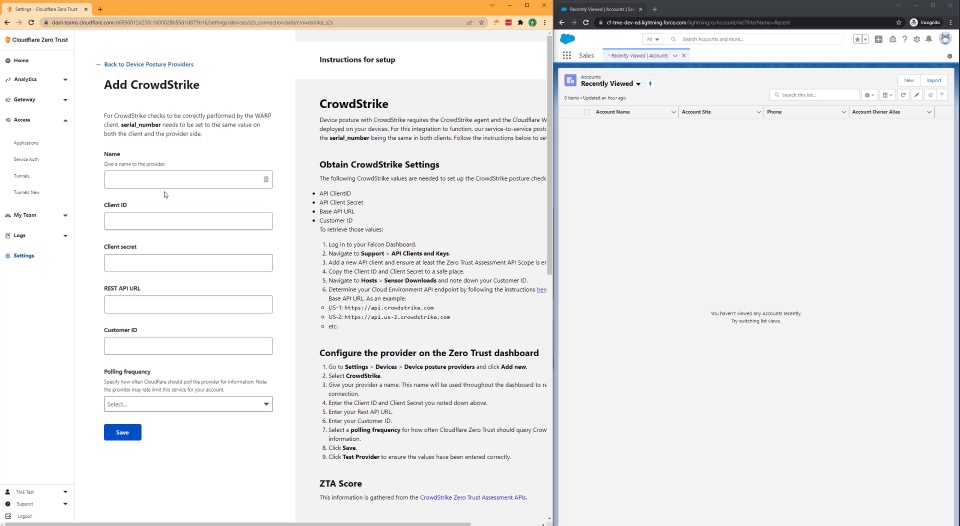
Task: Open Phone column dropdown
Action: coord(843,112)
